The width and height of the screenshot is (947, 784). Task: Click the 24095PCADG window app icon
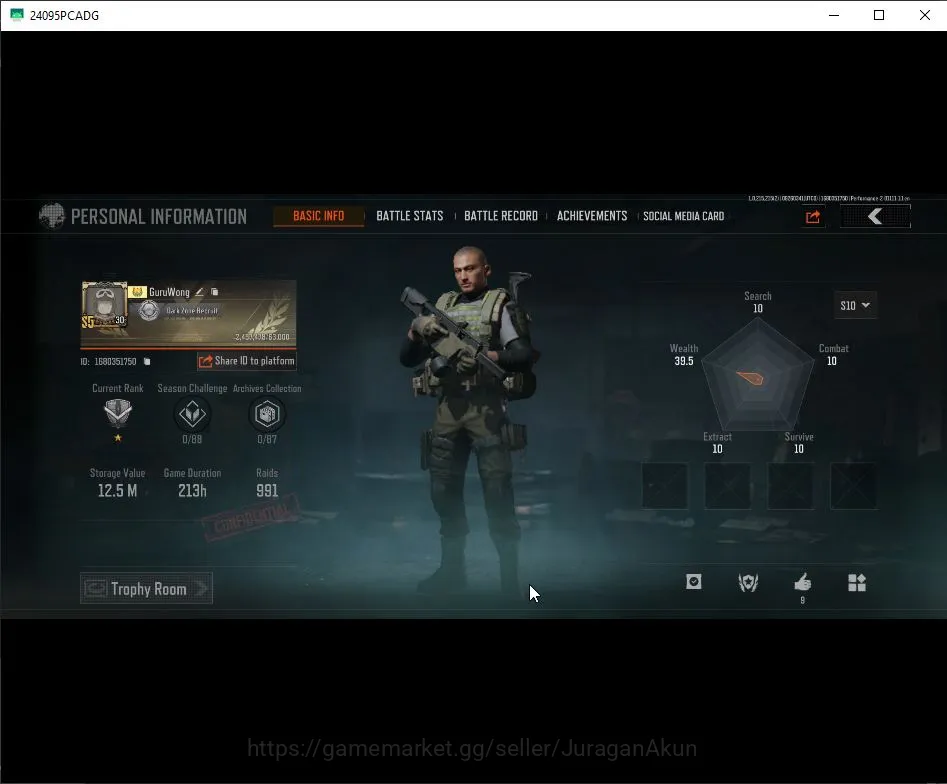pyautogui.click(x=17, y=15)
